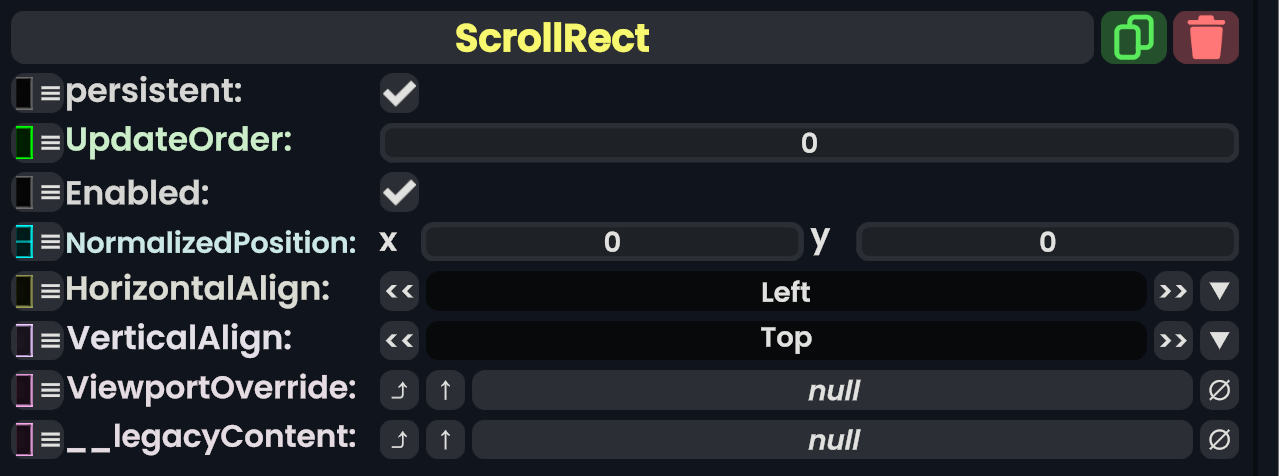1279x476 pixels.
Task: Open the VerticalAlign dropdown arrow
Action: [x=1219, y=340]
